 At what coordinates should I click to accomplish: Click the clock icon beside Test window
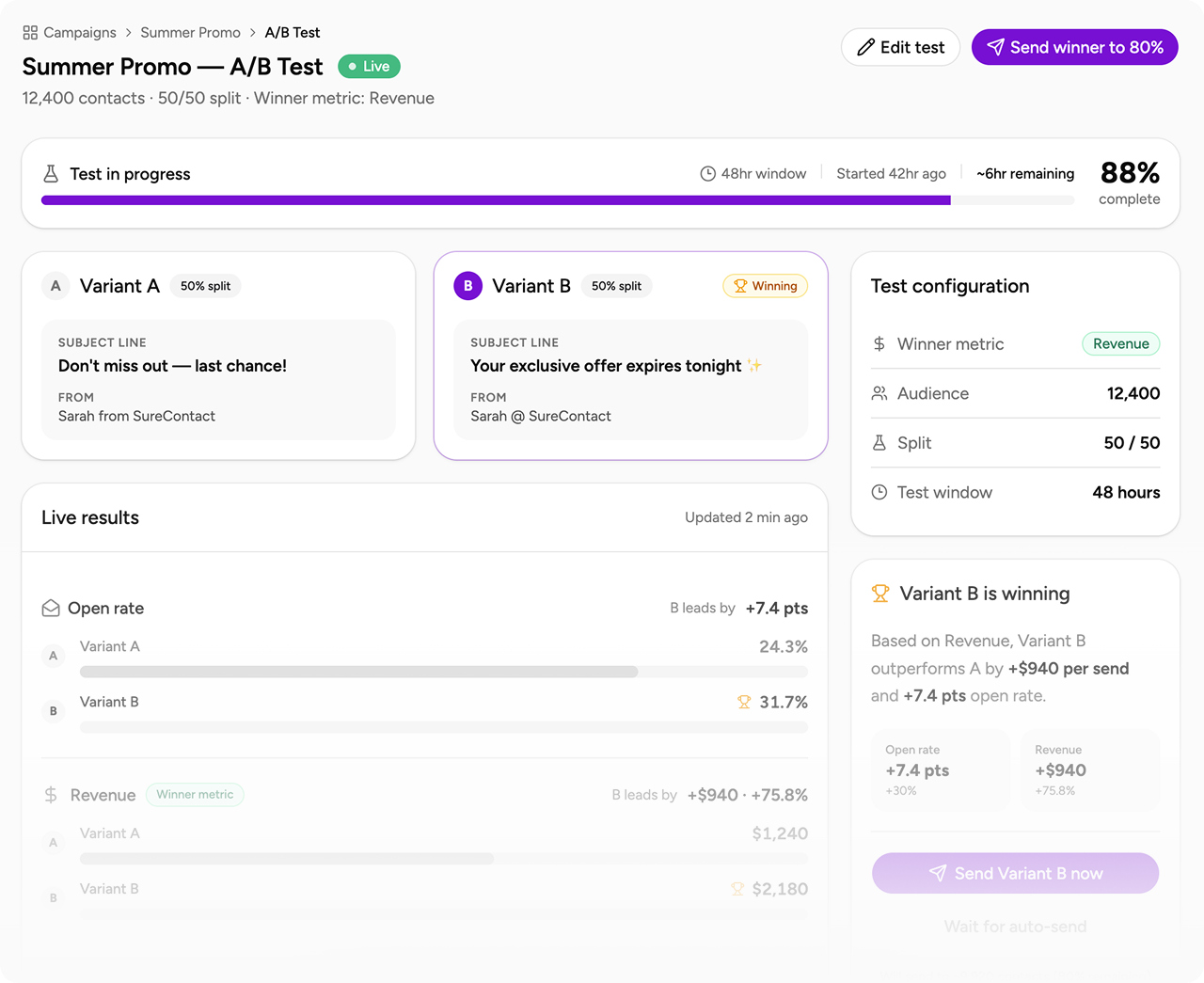click(879, 492)
